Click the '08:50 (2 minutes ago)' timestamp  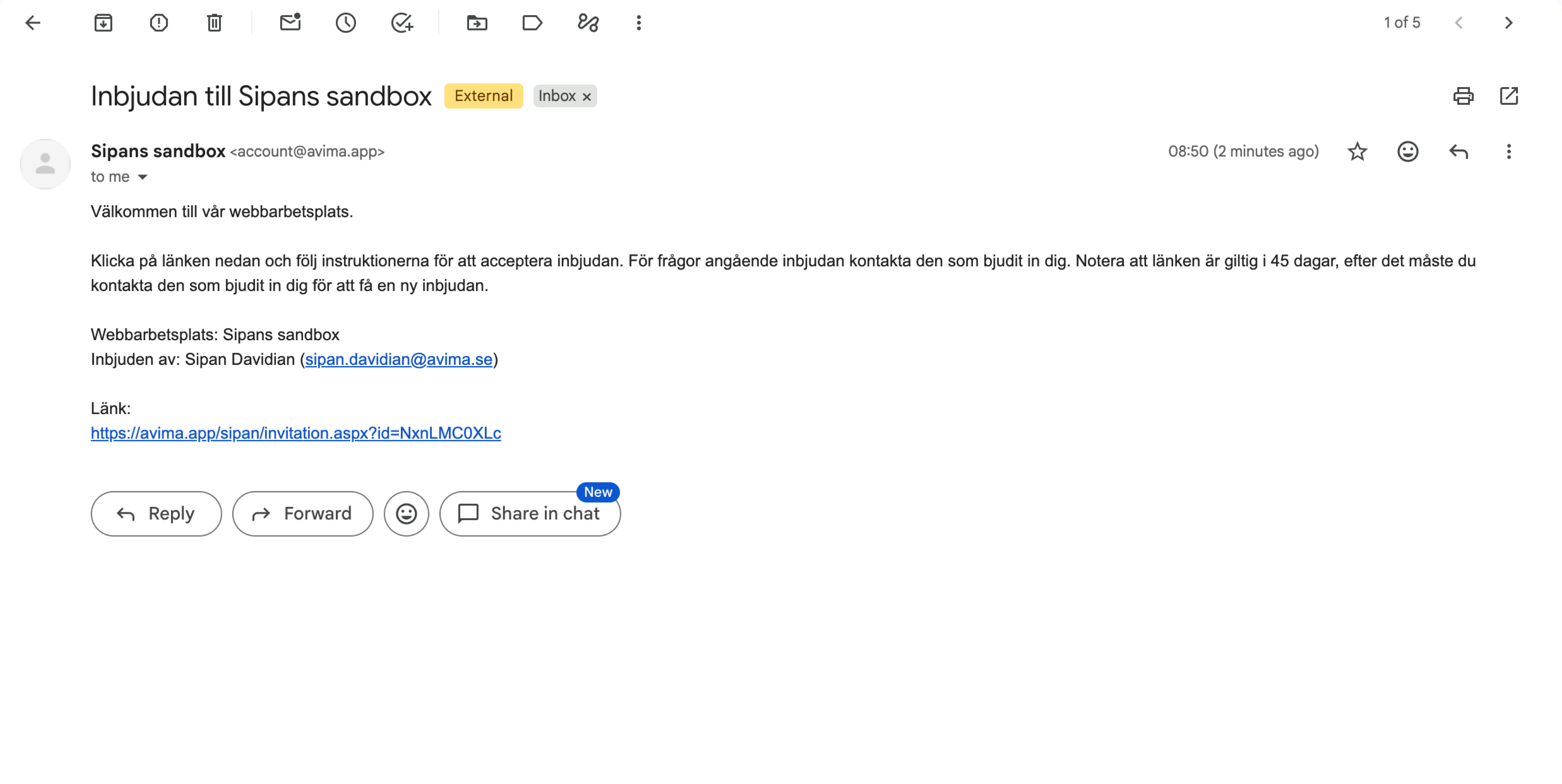tap(1243, 152)
